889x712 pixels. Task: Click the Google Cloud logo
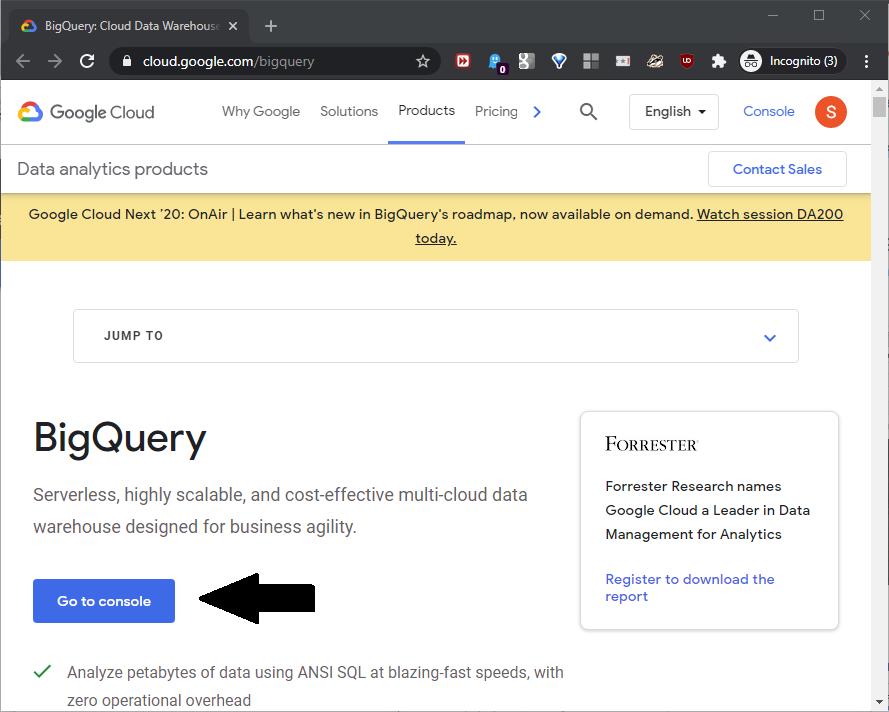(x=86, y=112)
